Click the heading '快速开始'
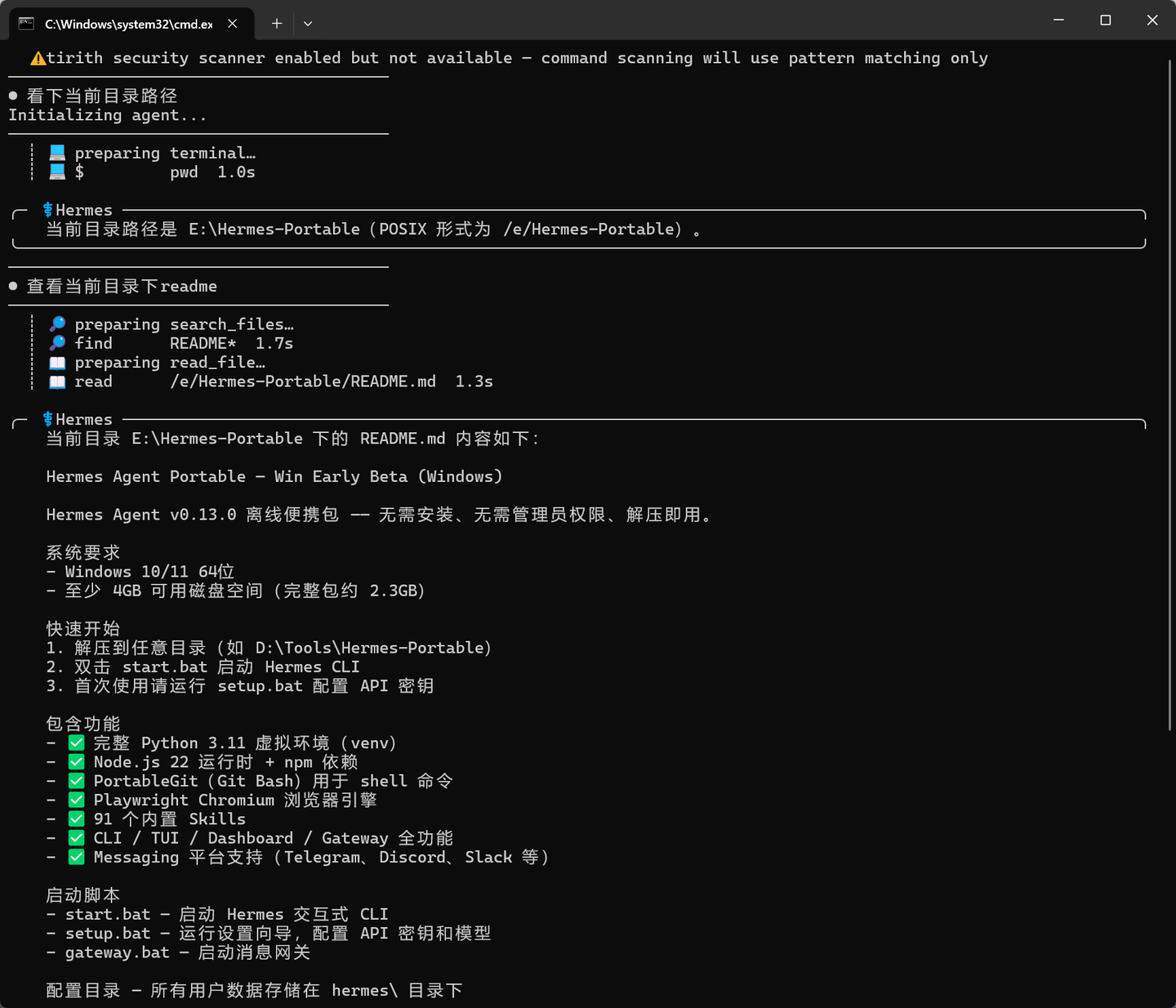1176x1008 pixels. [83, 629]
